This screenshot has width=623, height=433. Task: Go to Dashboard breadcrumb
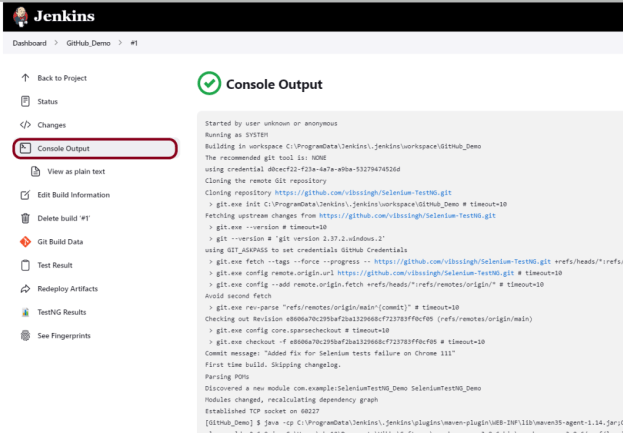35,43
